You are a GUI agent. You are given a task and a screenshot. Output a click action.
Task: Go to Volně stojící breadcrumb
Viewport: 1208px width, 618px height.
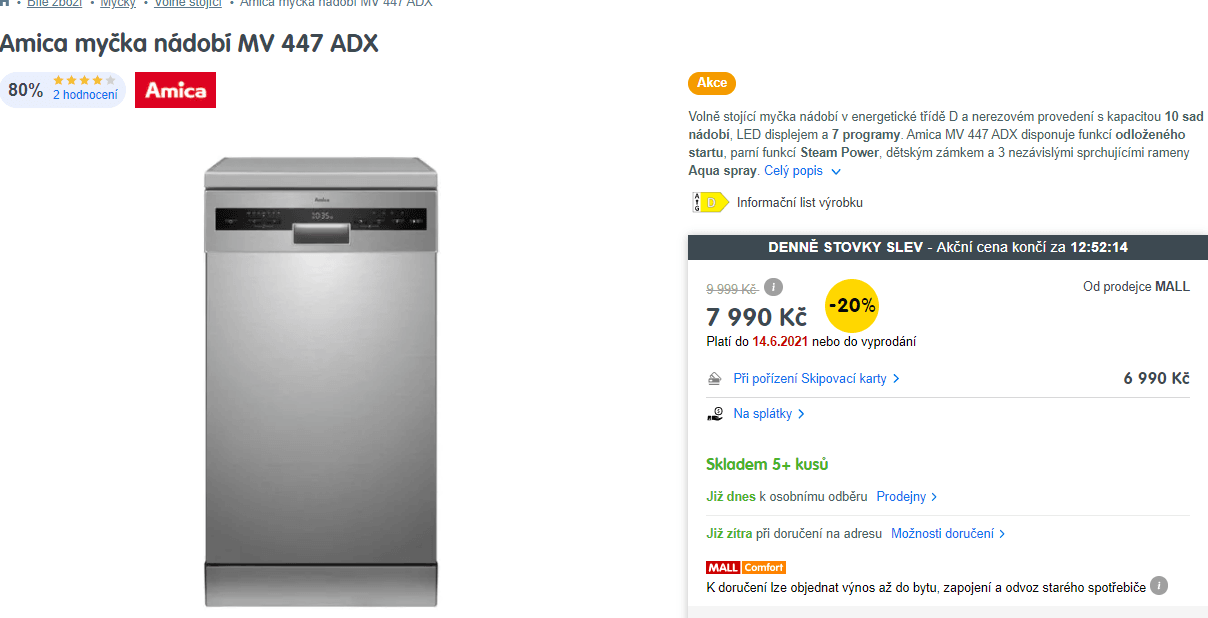coord(187,4)
